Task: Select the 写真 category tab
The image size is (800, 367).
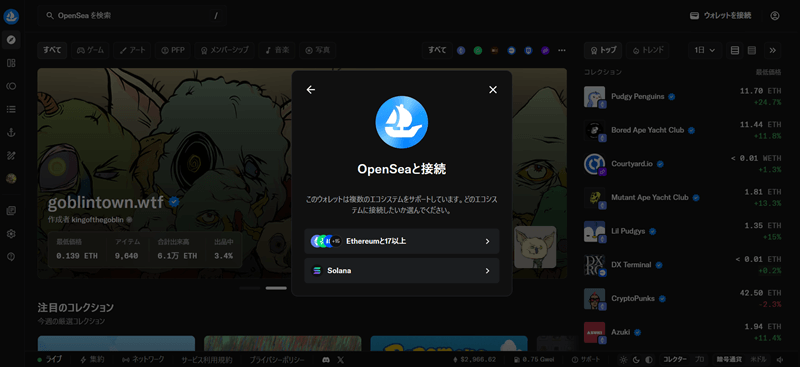Action: click(x=317, y=51)
